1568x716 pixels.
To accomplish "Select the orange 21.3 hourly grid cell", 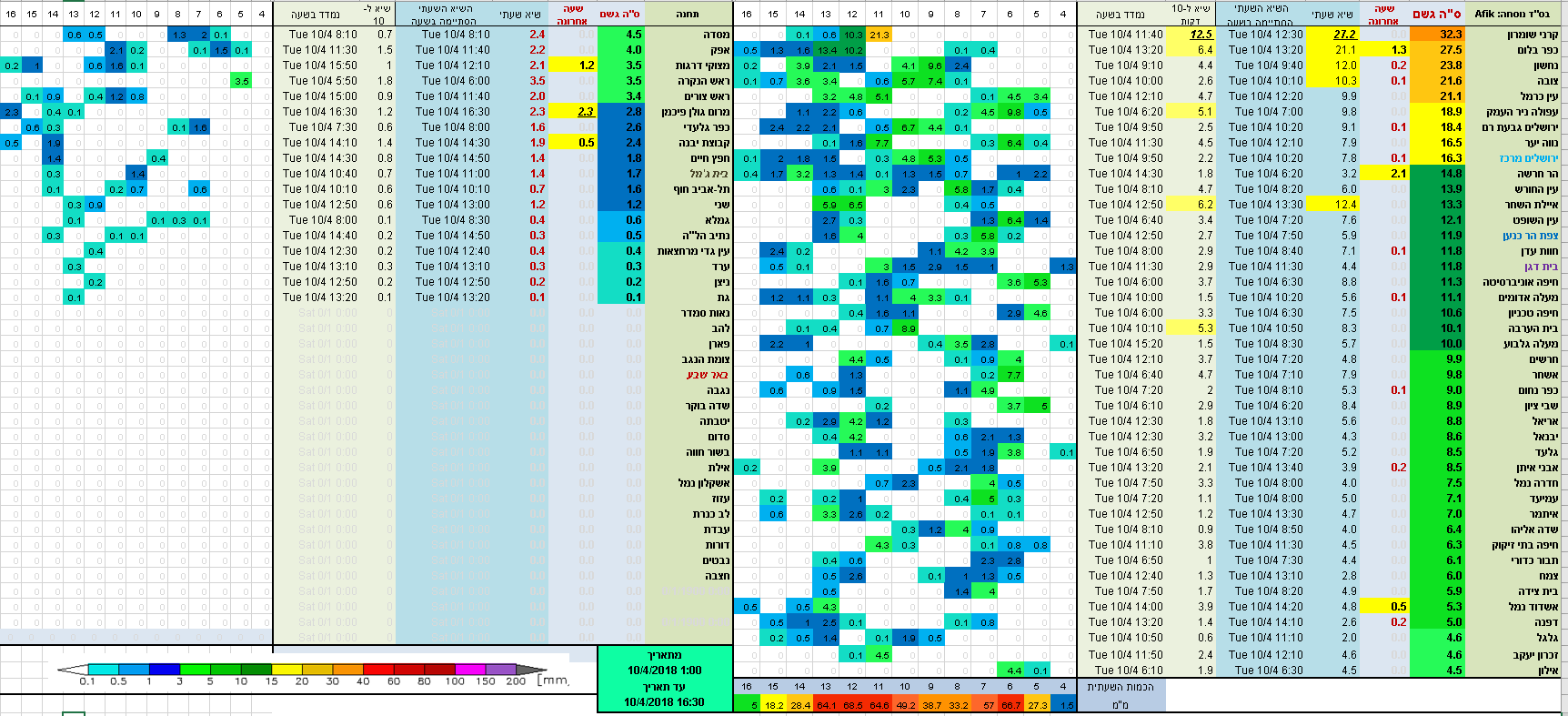I will coord(879,35).
